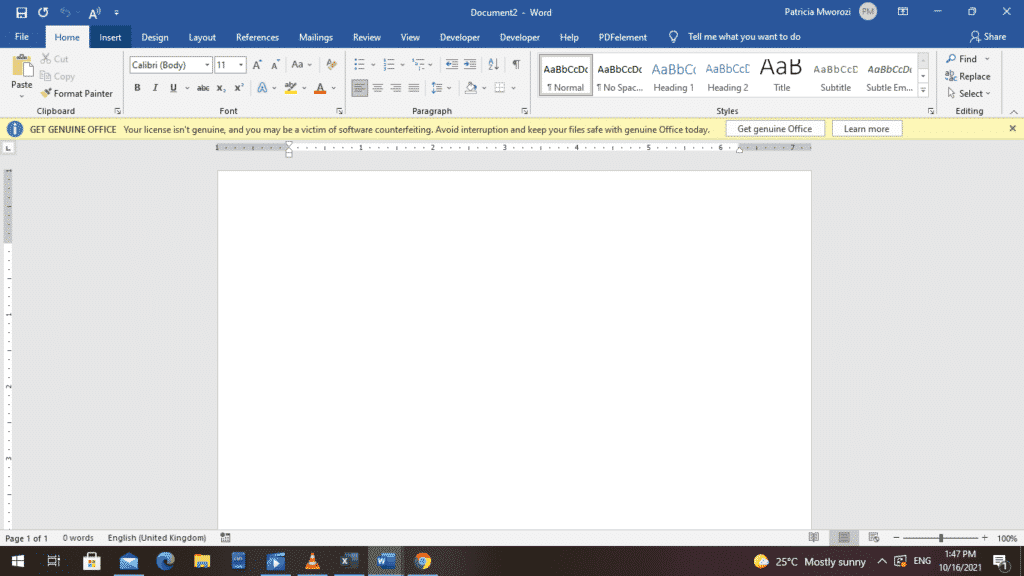Open Replace in the Editing group

tap(967, 76)
